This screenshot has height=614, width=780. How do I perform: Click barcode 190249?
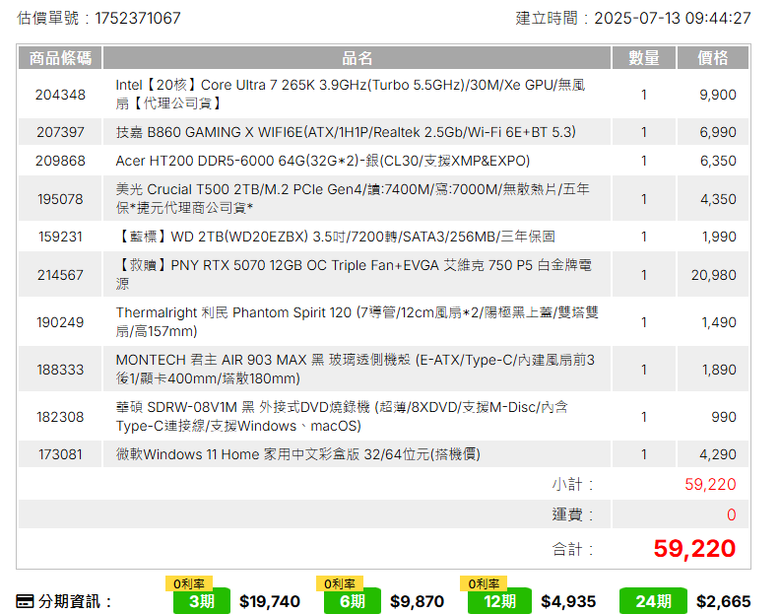click(x=60, y=322)
